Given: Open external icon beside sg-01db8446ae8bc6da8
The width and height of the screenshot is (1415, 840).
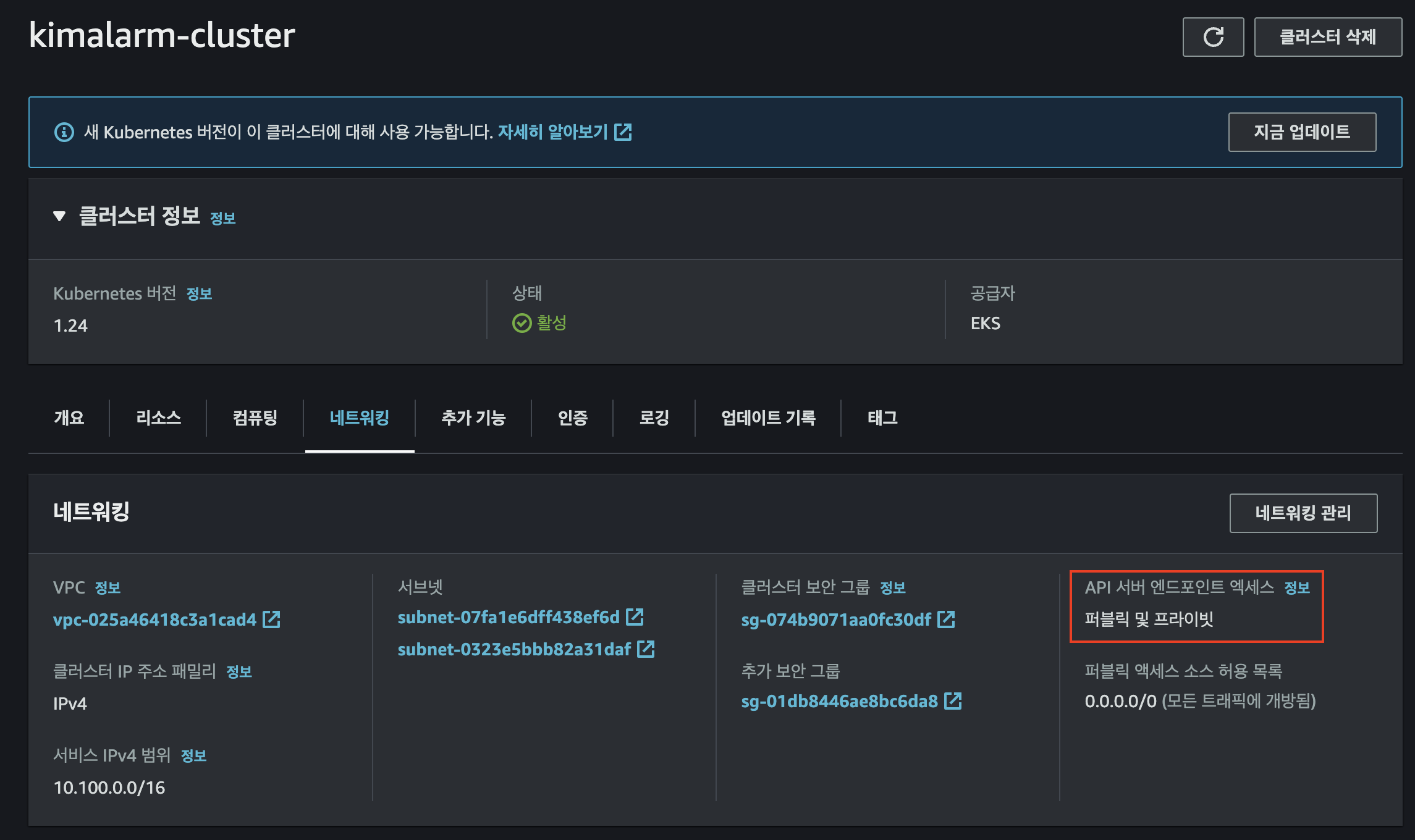Looking at the screenshot, I should click(953, 701).
